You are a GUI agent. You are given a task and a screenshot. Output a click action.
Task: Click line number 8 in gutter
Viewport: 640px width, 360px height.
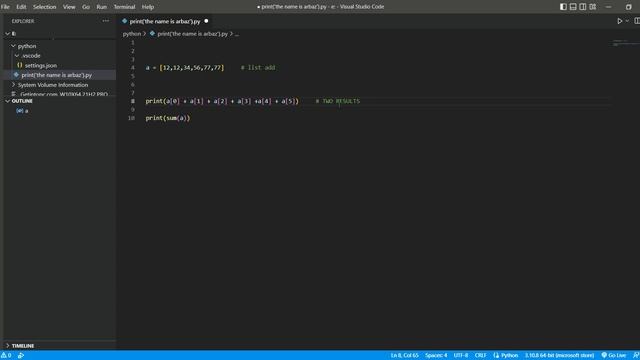pyautogui.click(x=133, y=101)
